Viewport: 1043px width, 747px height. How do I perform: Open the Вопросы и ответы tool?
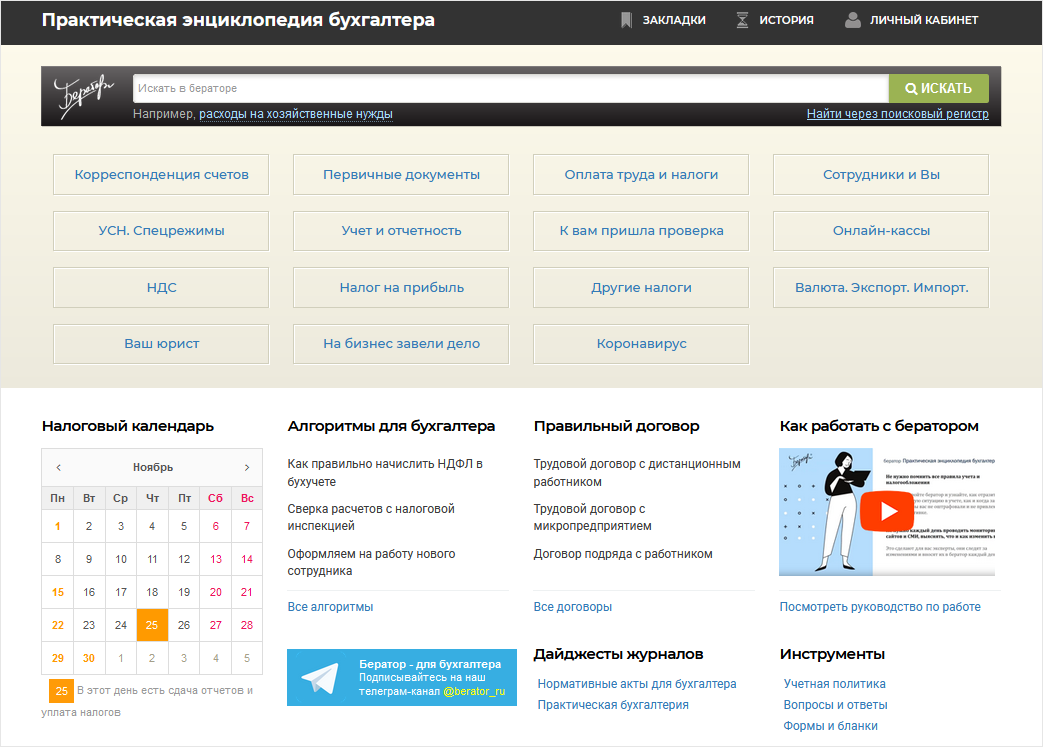[835, 704]
